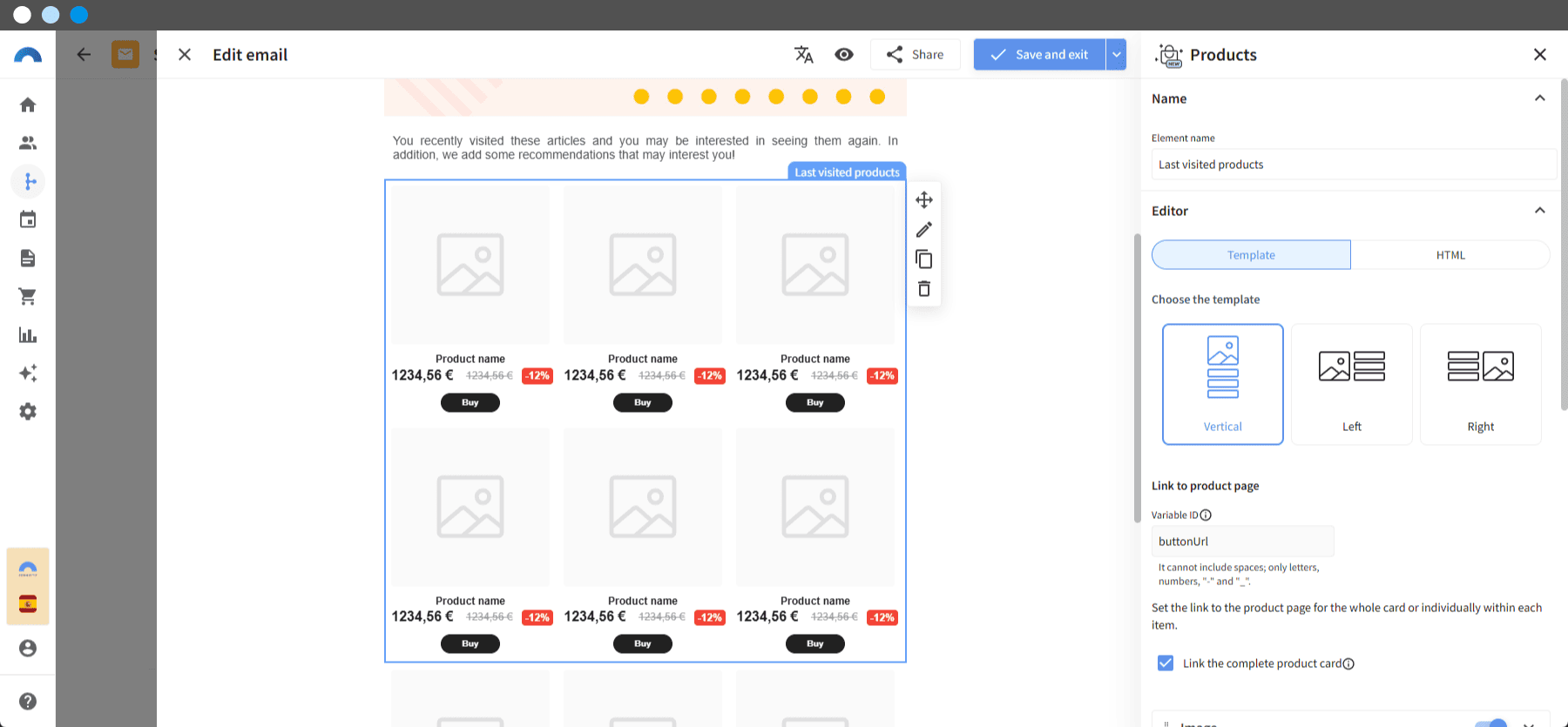Click the email canvas vertical scrollbar
The image size is (1568, 727).
click(1137, 378)
